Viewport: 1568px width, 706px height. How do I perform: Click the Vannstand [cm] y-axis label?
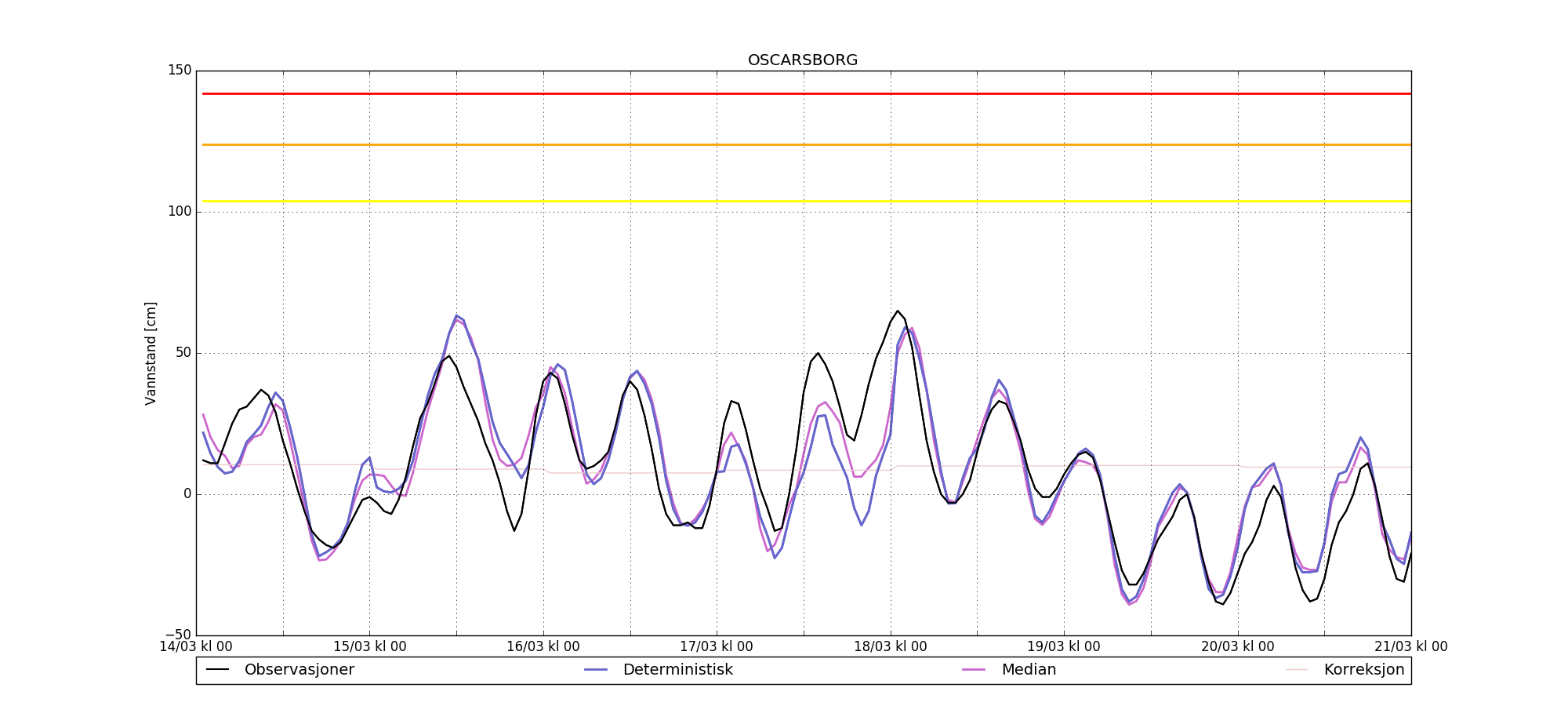pyautogui.click(x=151, y=353)
